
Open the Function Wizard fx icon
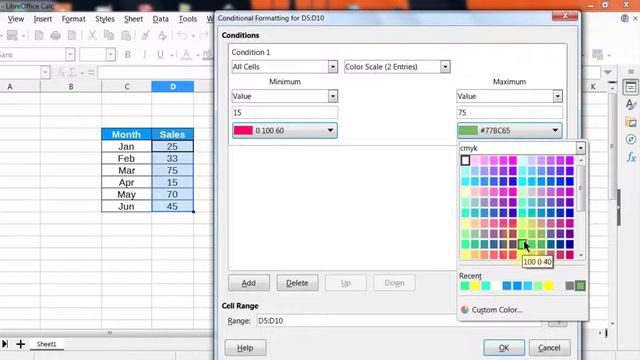coord(61,73)
